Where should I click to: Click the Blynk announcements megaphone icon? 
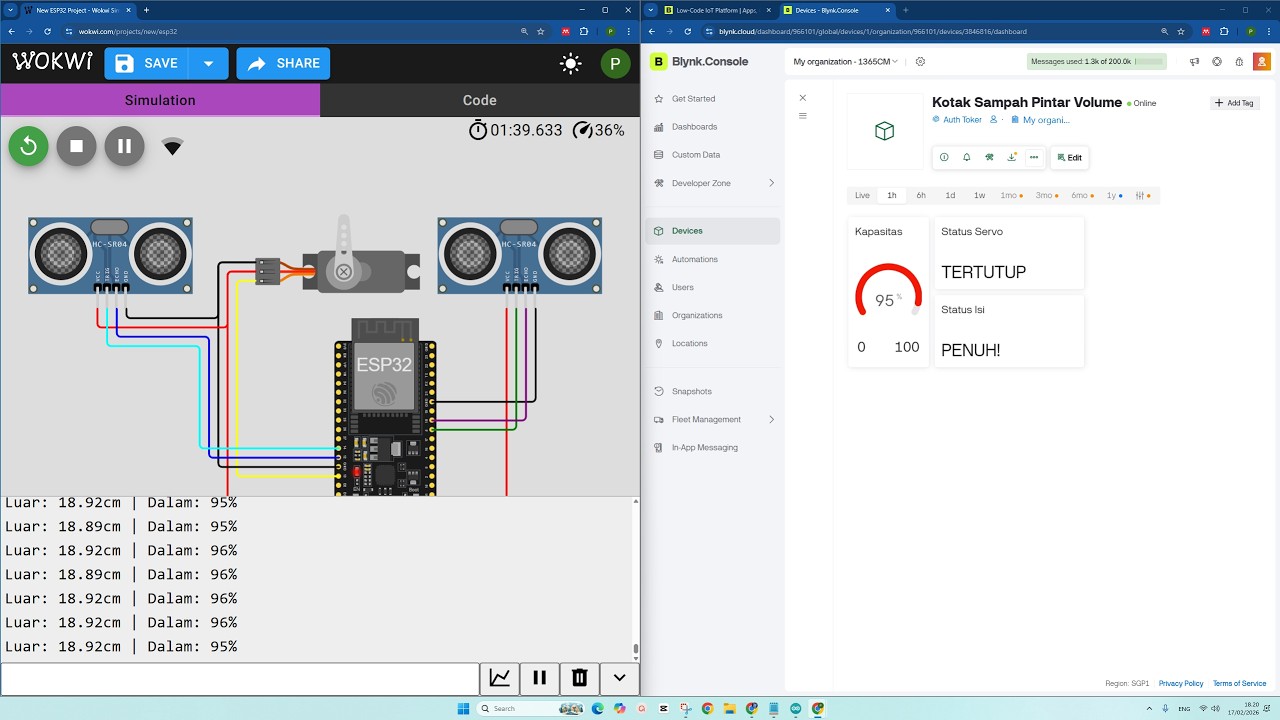pos(1194,62)
